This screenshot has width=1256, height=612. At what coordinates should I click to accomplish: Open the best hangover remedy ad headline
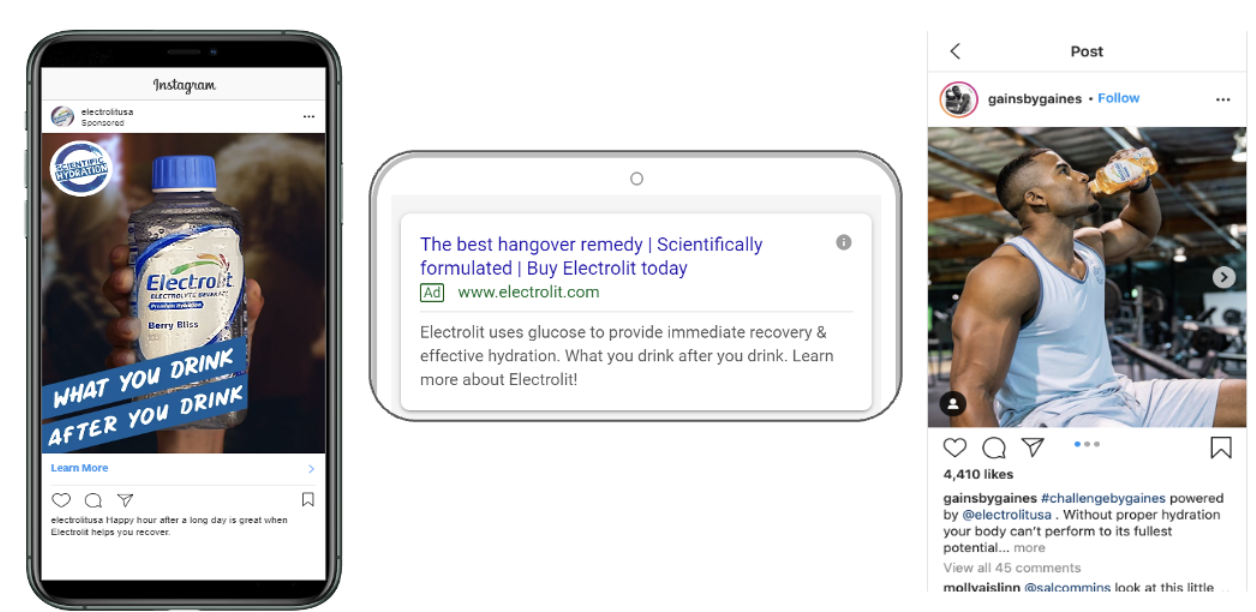pos(591,256)
